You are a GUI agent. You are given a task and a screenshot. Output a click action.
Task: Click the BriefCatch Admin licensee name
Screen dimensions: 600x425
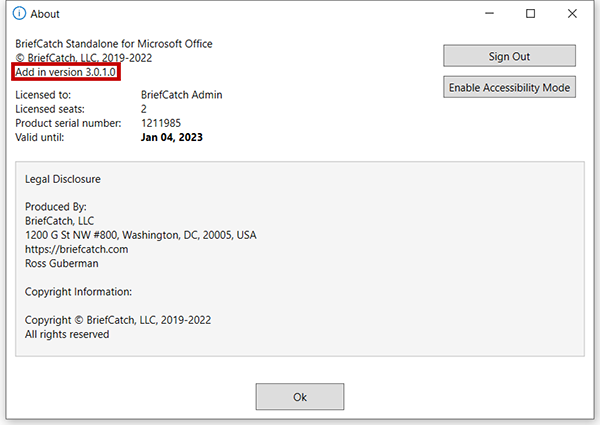(x=181, y=95)
